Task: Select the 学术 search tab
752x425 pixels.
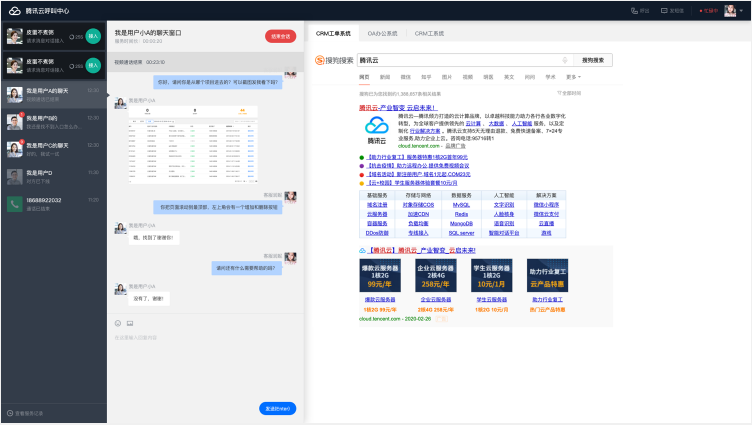Action: tap(550, 77)
